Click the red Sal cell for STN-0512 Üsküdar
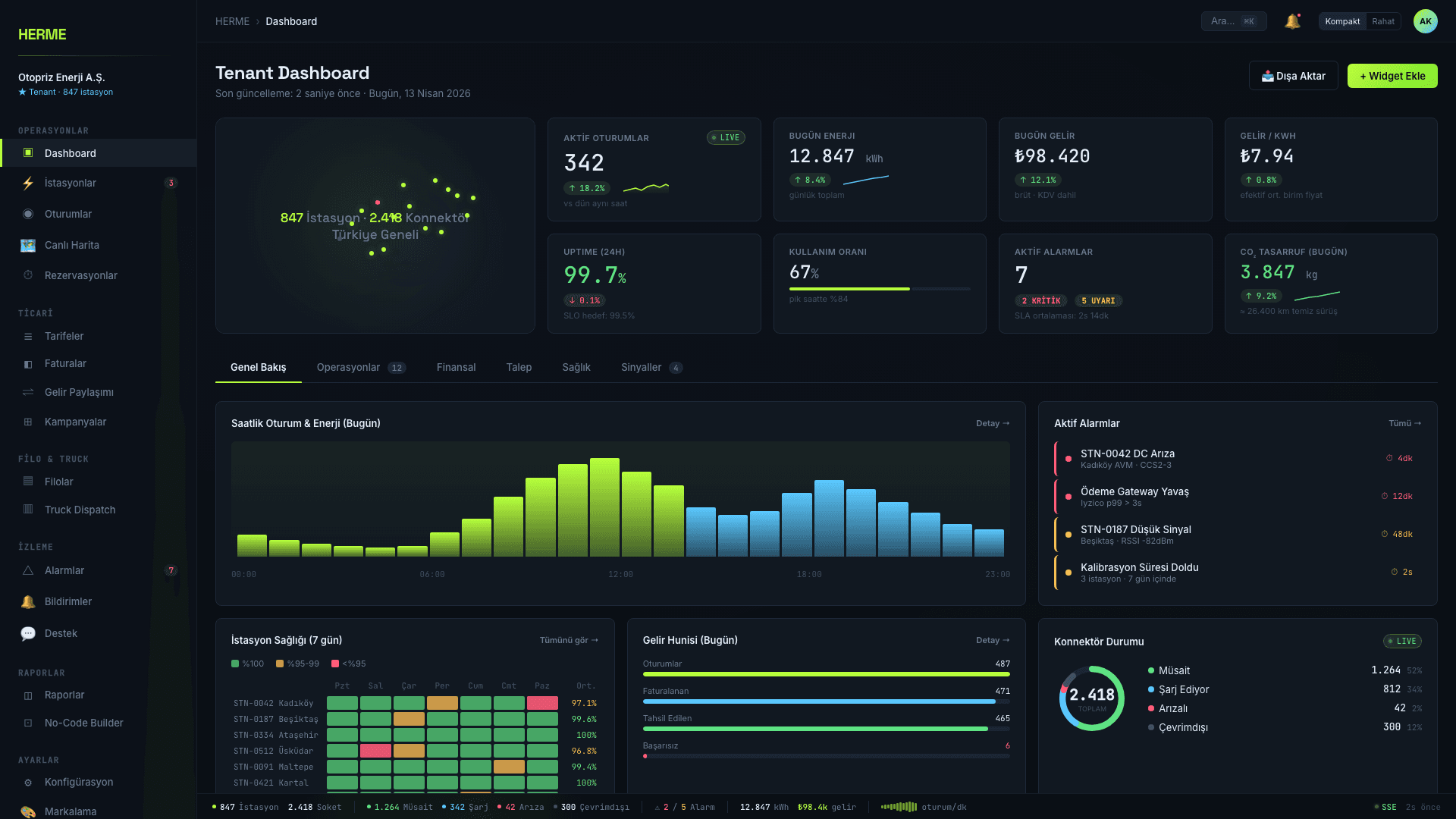The height and width of the screenshot is (819, 1456). point(375,751)
